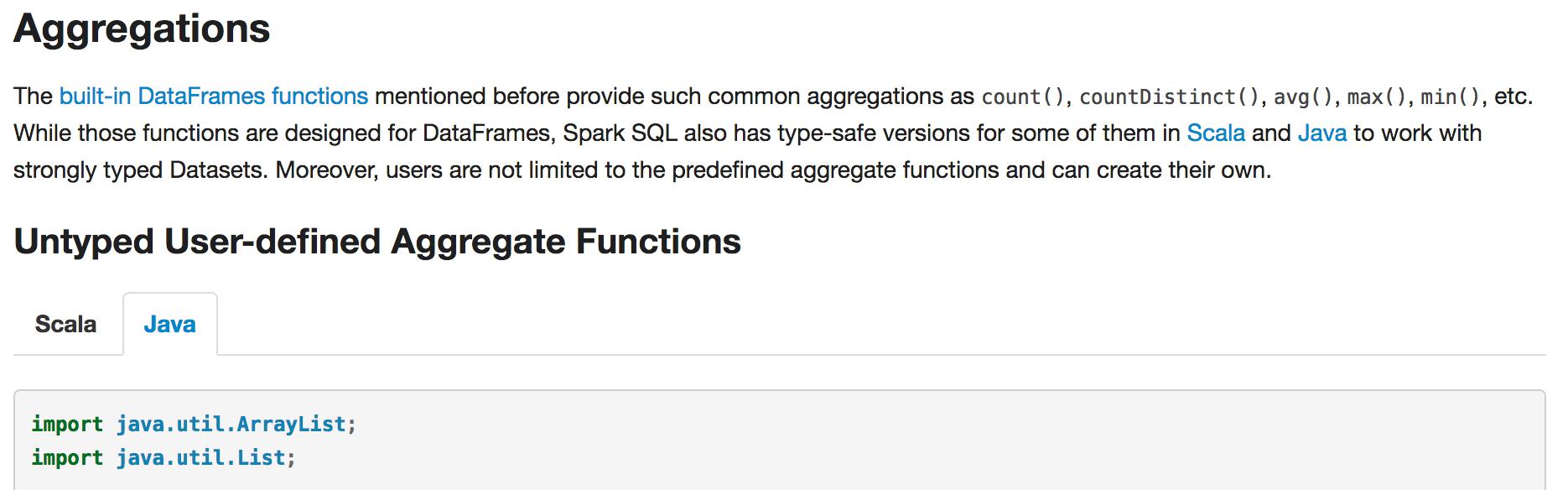Click the words Spark SQL in the paragraph
Viewport: 1568px width, 490px height.
620,133
